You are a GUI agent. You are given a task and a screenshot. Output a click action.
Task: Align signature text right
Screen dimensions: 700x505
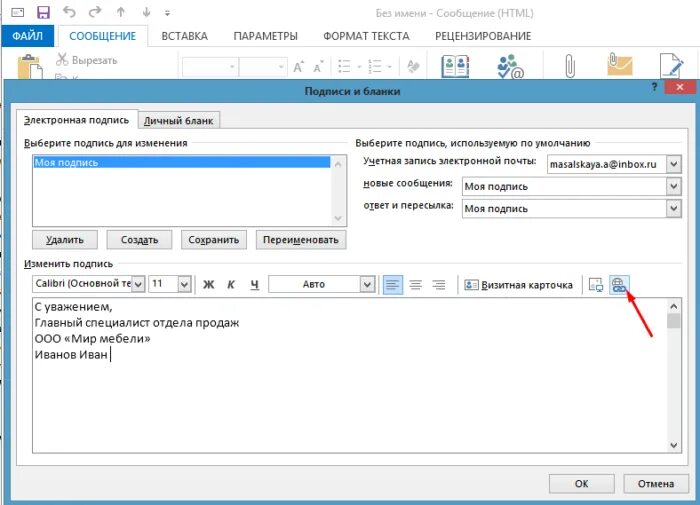tap(439, 284)
